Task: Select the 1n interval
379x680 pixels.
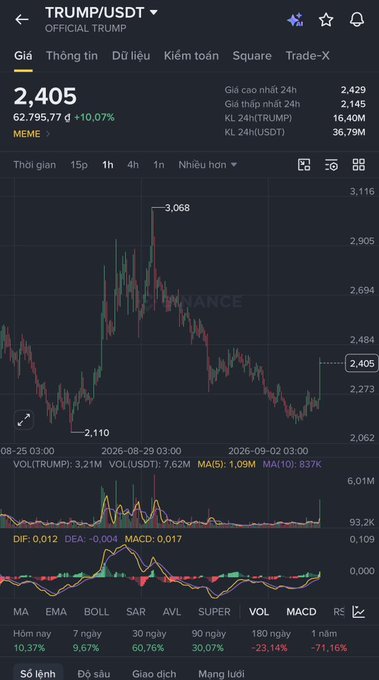Action: [x=159, y=165]
